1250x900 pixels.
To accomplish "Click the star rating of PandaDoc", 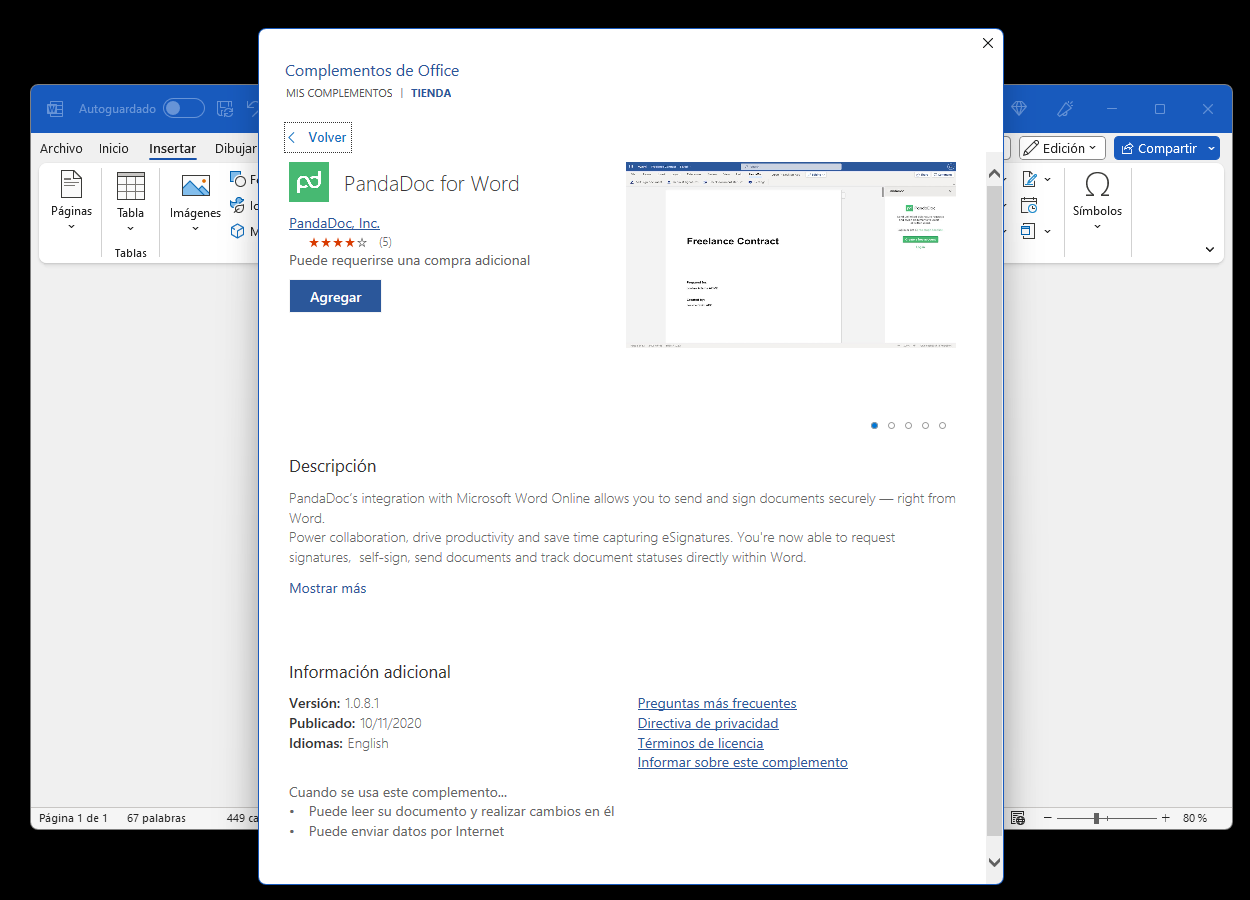I will [338, 242].
